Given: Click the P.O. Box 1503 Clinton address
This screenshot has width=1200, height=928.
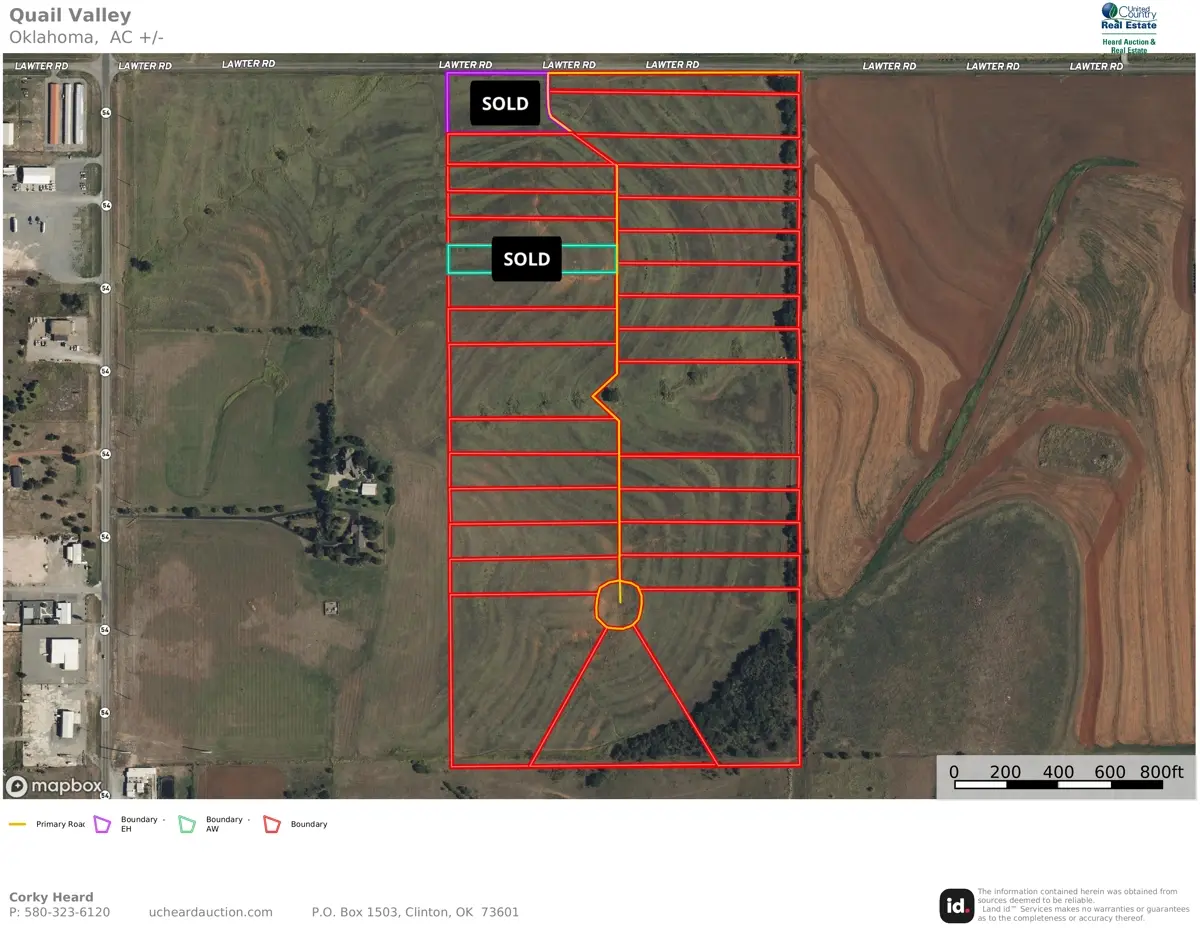Looking at the screenshot, I should click(x=415, y=912).
